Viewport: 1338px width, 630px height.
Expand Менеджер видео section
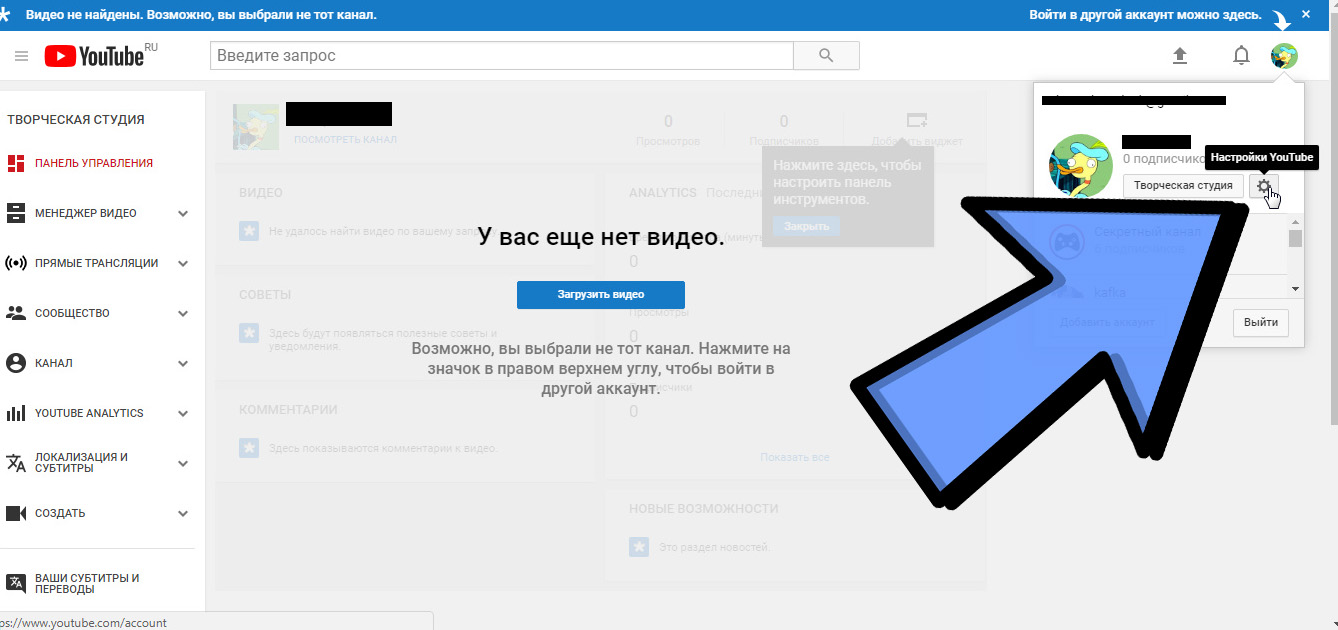click(x=183, y=213)
